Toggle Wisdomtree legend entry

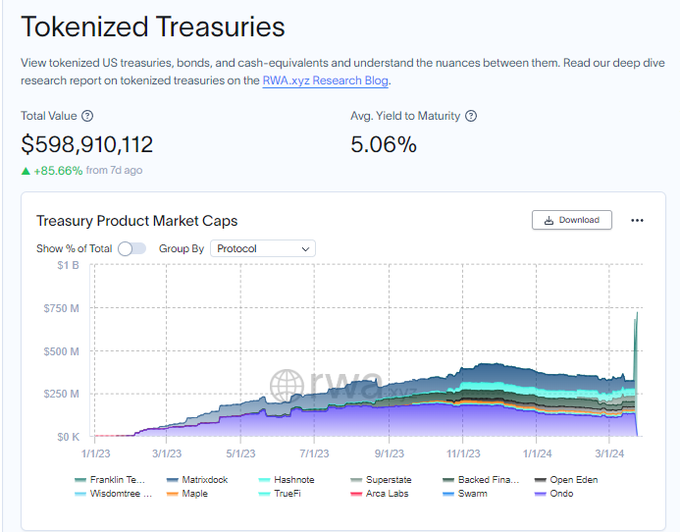[x=113, y=493]
